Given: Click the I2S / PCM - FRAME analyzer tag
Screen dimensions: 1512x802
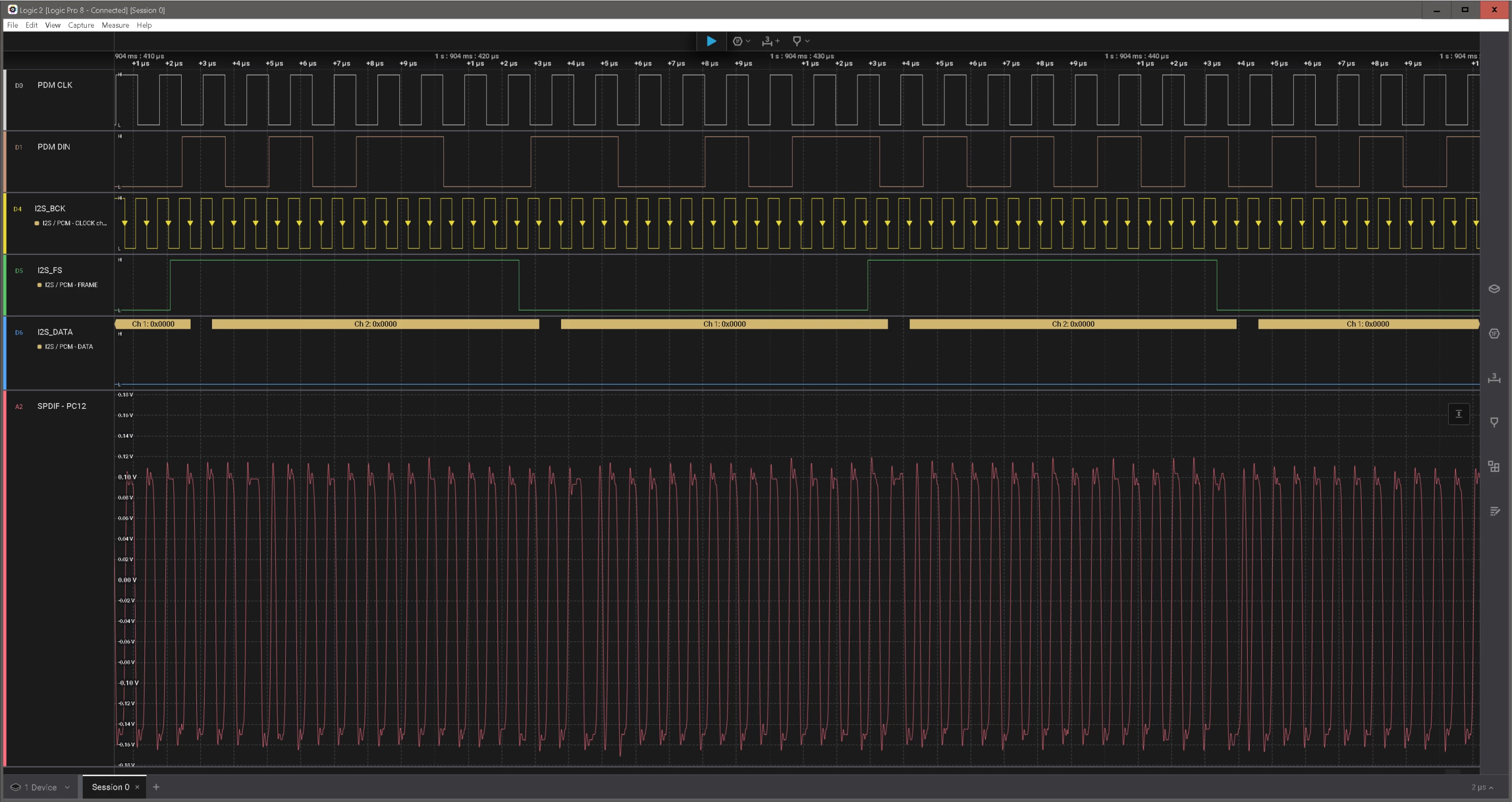Looking at the screenshot, I should coord(68,285).
